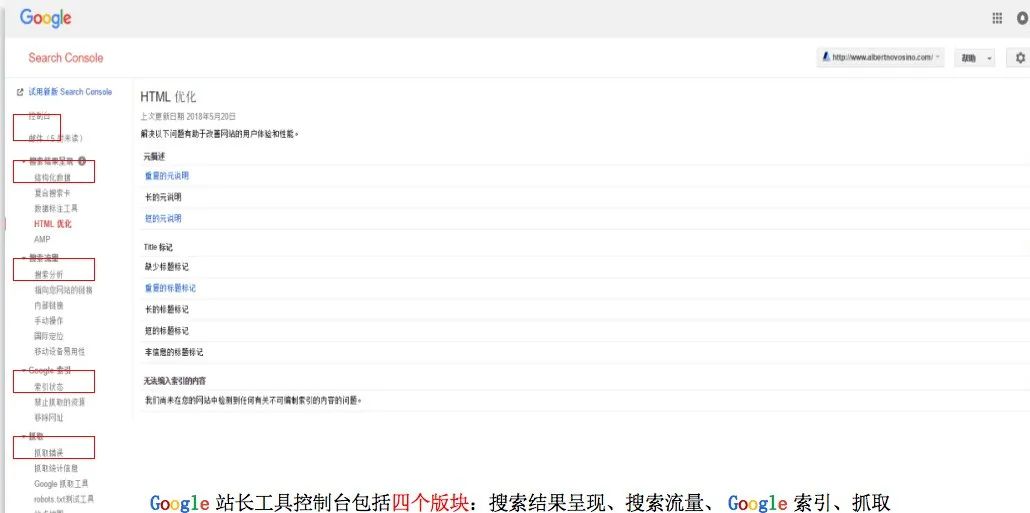Open the settings gear menu

(x=1020, y=58)
